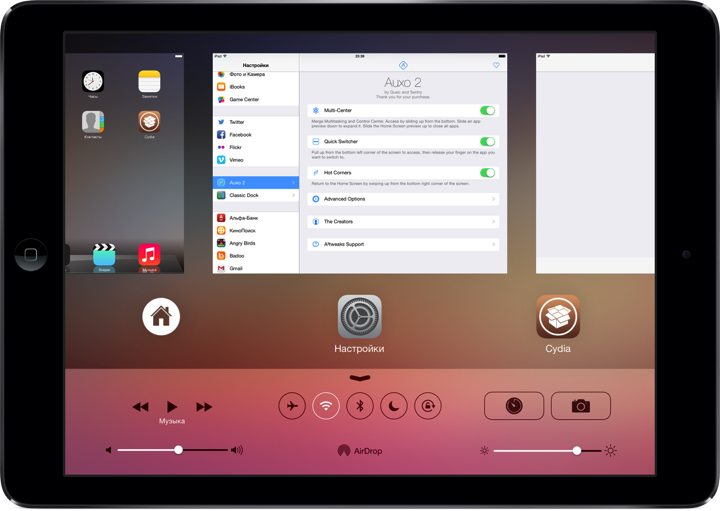The height and width of the screenshot is (511, 720).
Task: Turn off the Hot Corners switch
Action: point(488,173)
